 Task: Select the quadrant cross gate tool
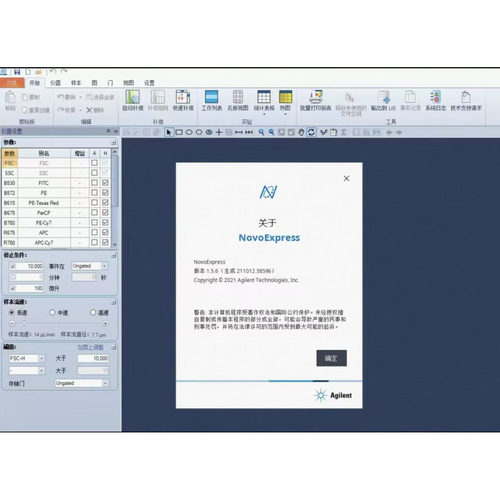point(219,132)
